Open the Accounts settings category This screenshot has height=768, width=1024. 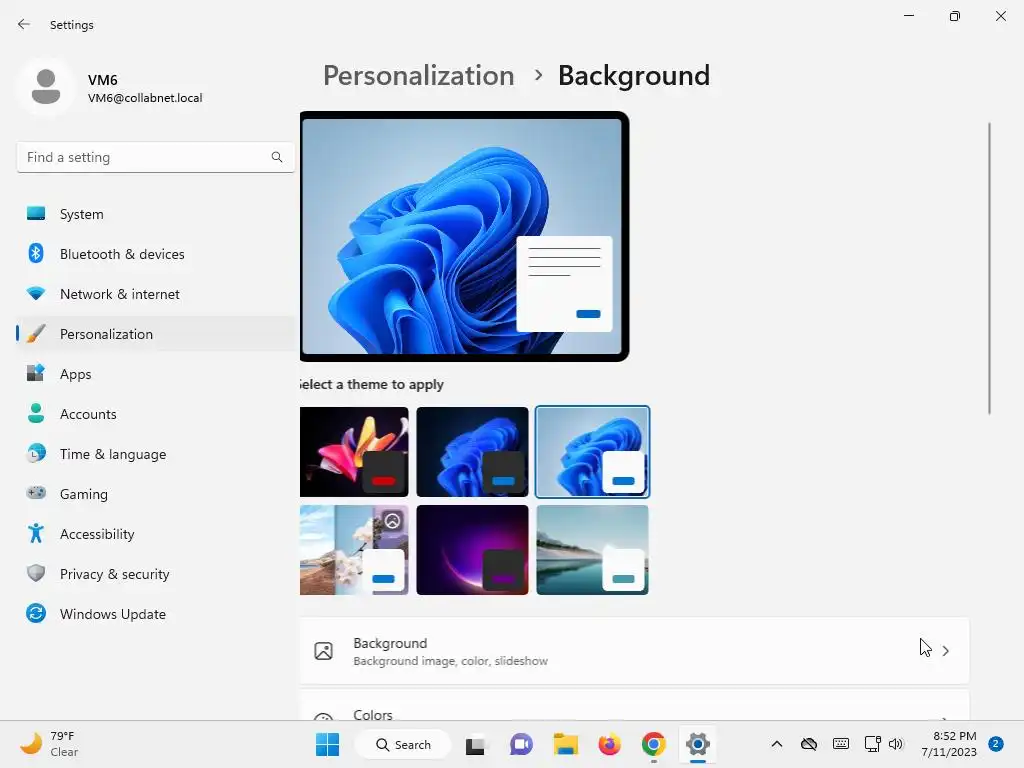point(155,414)
